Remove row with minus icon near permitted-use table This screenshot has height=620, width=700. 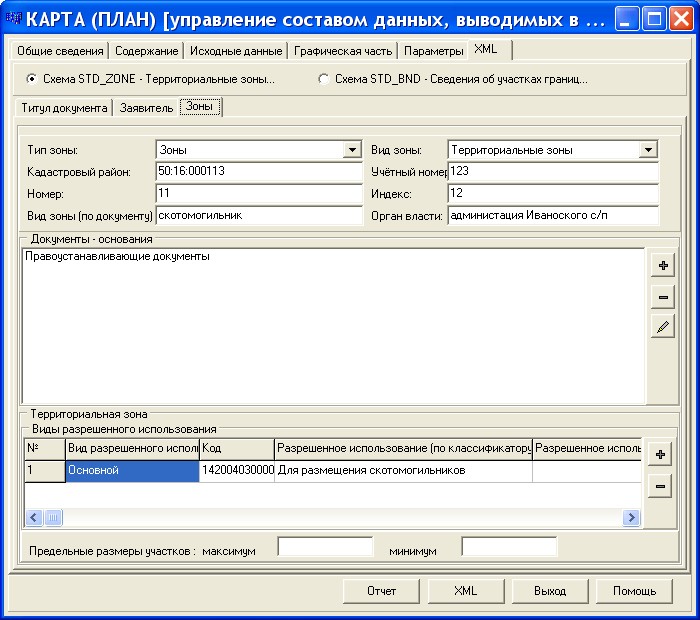(x=660, y=487)
